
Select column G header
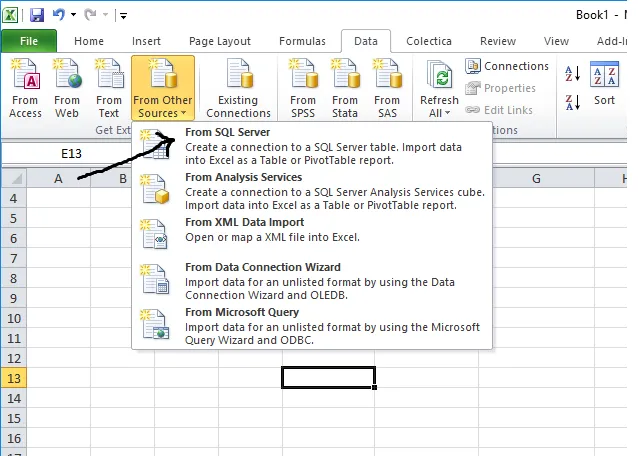[536, 178]
